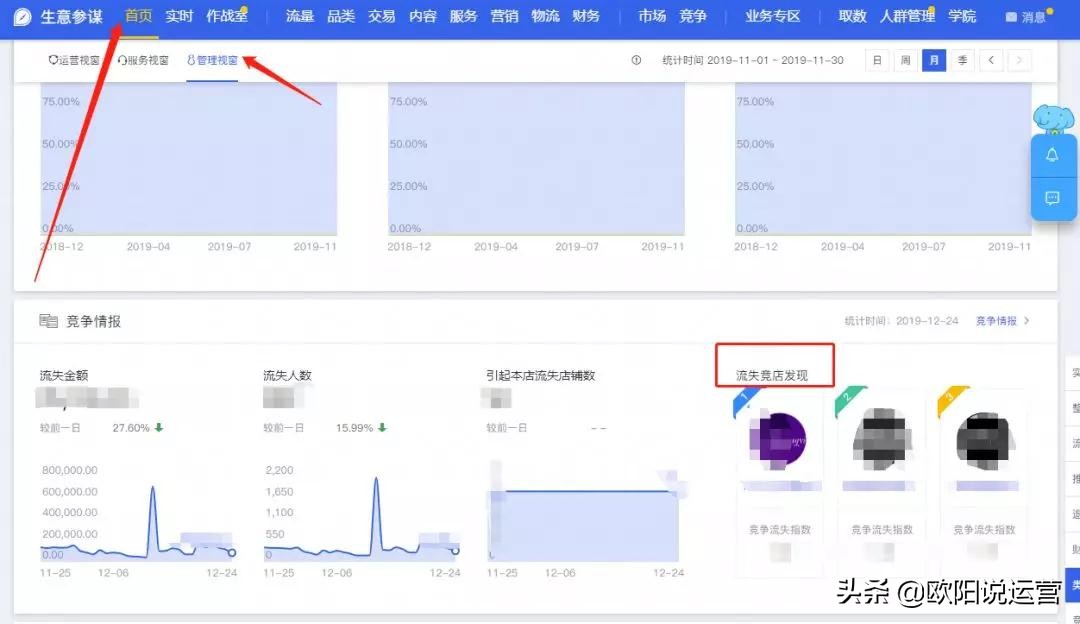
Task: Open the 市场 menu
Action: 652,16
